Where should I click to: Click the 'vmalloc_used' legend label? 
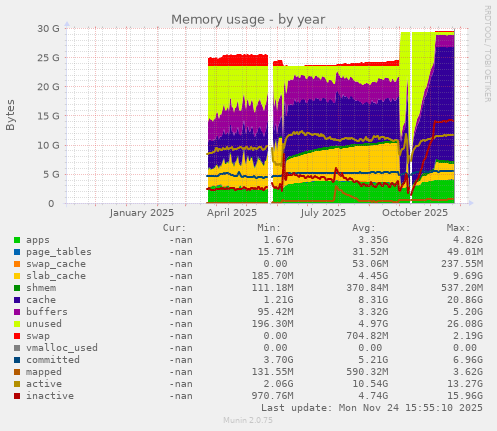(x=62, y=348)
